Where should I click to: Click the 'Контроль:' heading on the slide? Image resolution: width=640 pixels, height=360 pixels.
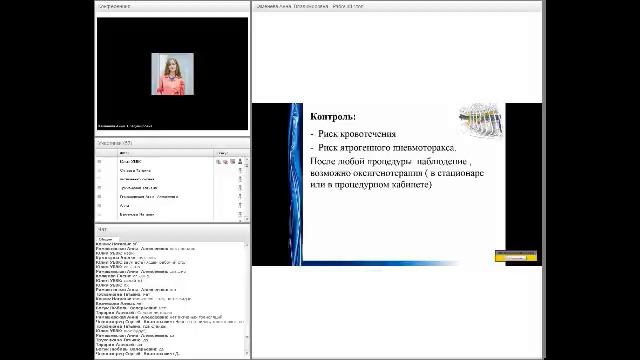(x=333, y=117)
